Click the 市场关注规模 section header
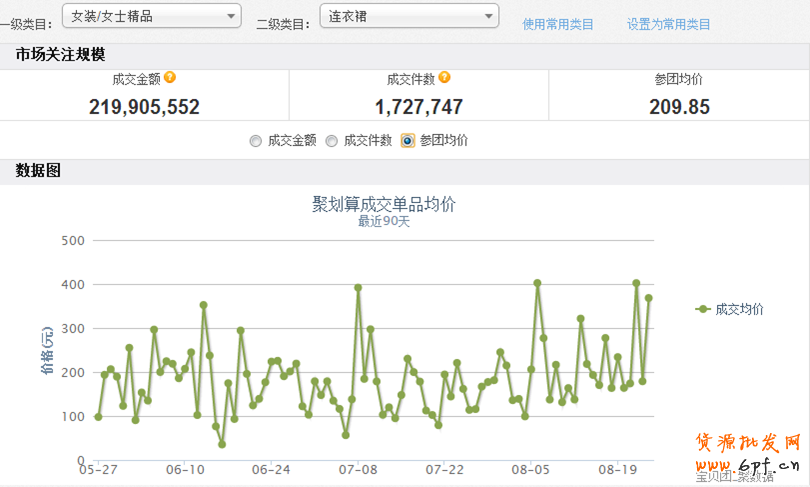Viewport: 810px width, 487px height. click(60, 55)
